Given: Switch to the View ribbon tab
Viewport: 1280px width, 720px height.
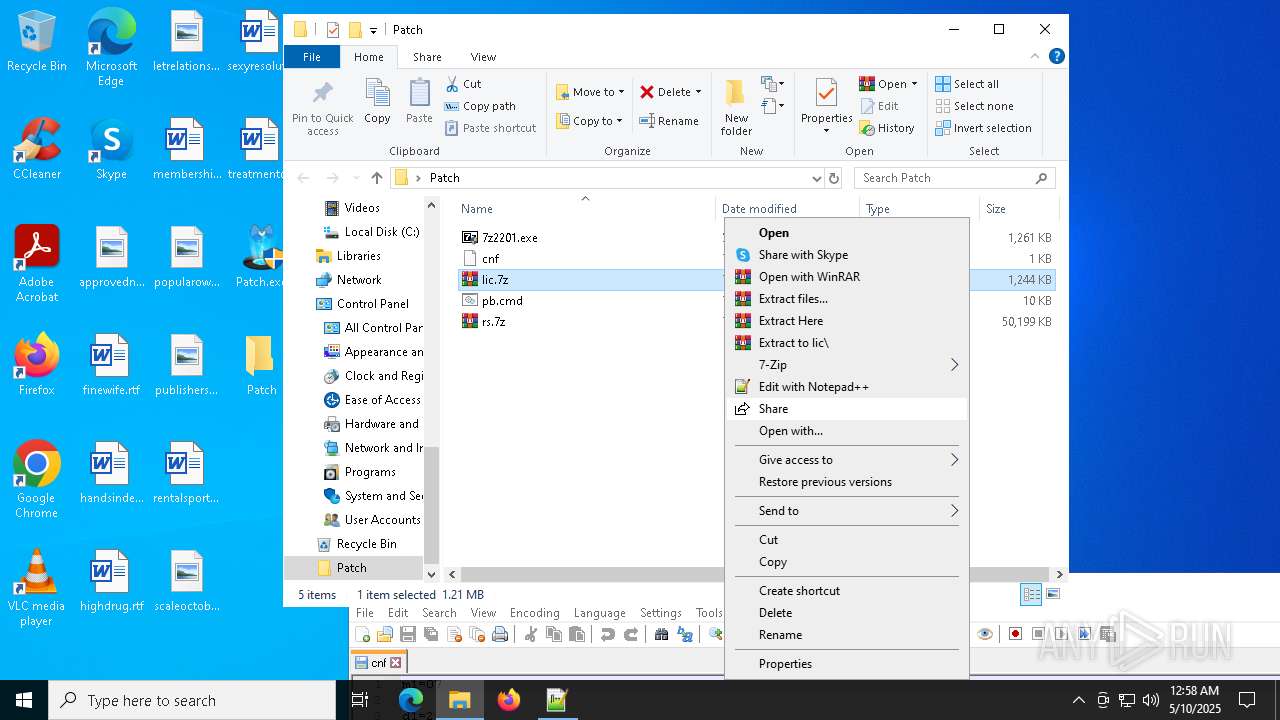Looking at the screenshot, I should [x=483, y=57].
